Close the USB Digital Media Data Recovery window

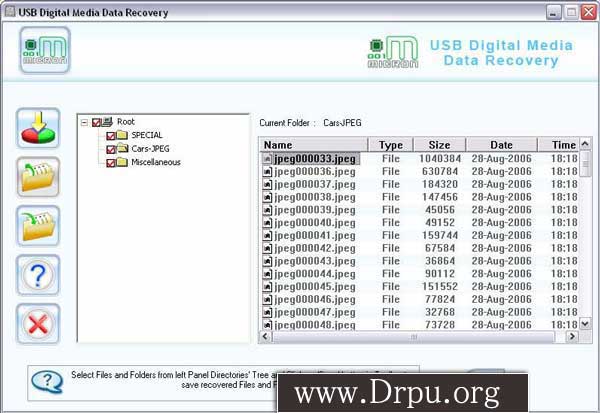589,13
